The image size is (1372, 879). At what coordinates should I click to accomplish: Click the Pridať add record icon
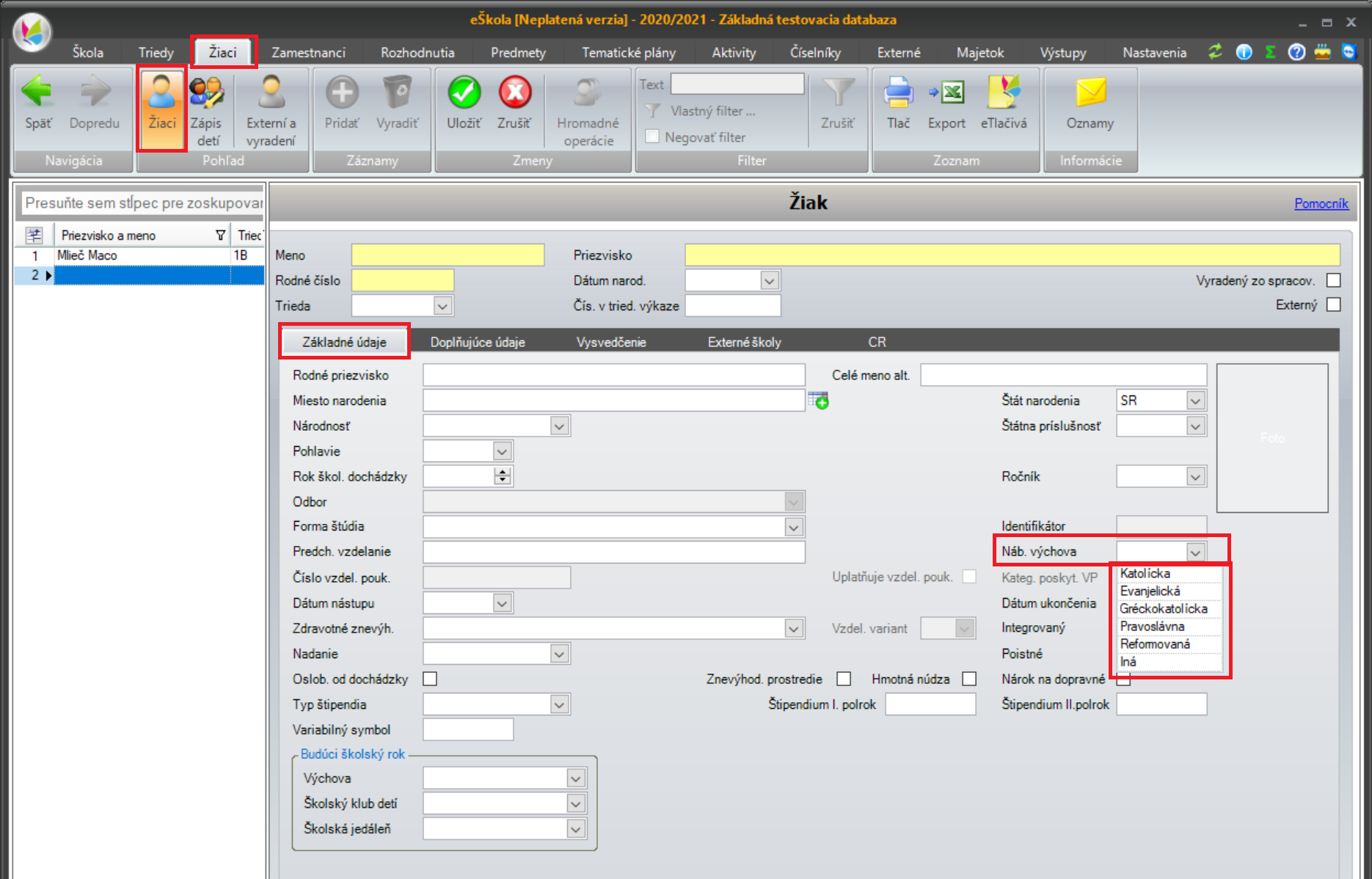pos(342,92)
